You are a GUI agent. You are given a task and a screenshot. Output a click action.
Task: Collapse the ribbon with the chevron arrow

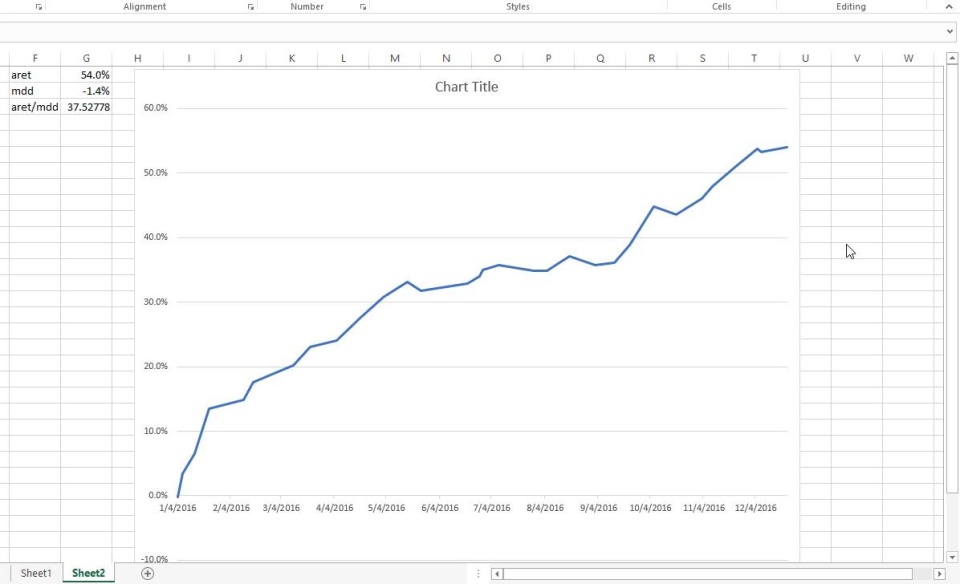coord(949,6)
